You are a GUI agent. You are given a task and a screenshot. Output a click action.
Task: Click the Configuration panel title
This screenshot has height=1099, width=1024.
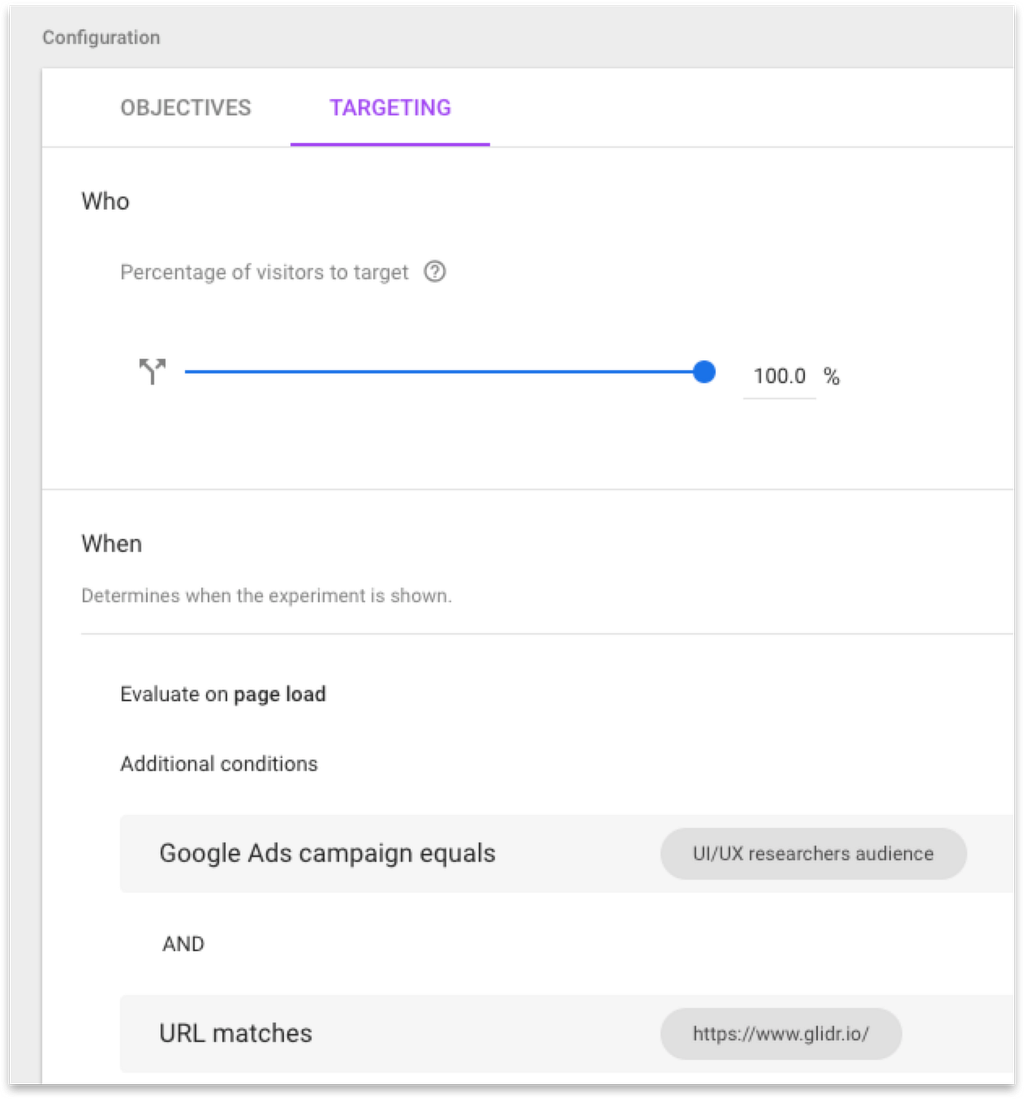(100, 38)
